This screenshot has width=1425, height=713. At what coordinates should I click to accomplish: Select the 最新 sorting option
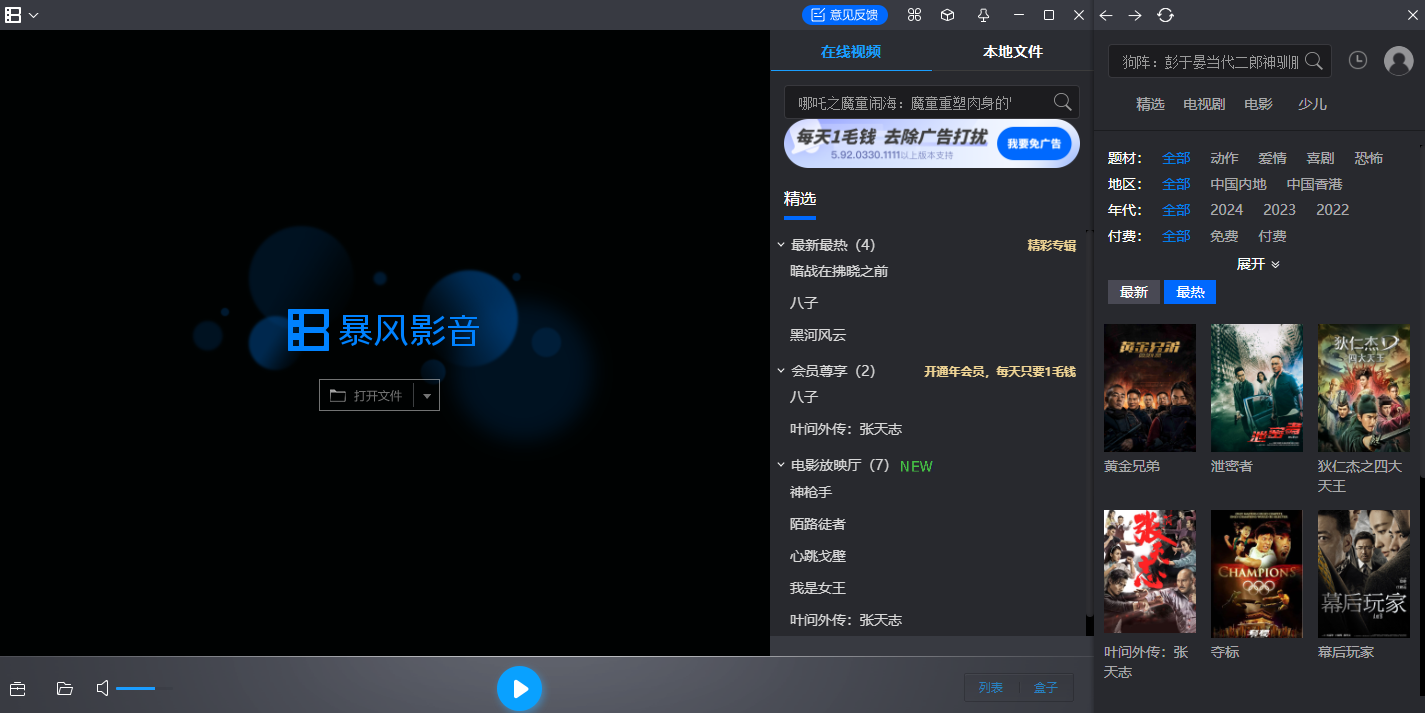click(1133, 291)
